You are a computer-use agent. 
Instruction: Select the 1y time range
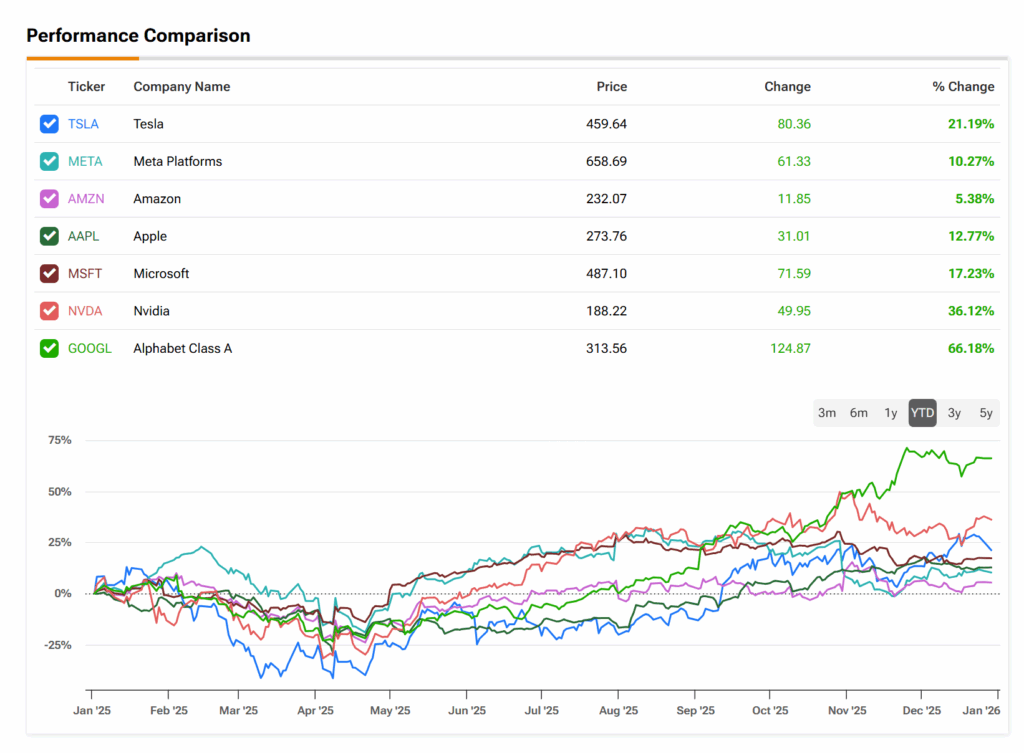890,413
